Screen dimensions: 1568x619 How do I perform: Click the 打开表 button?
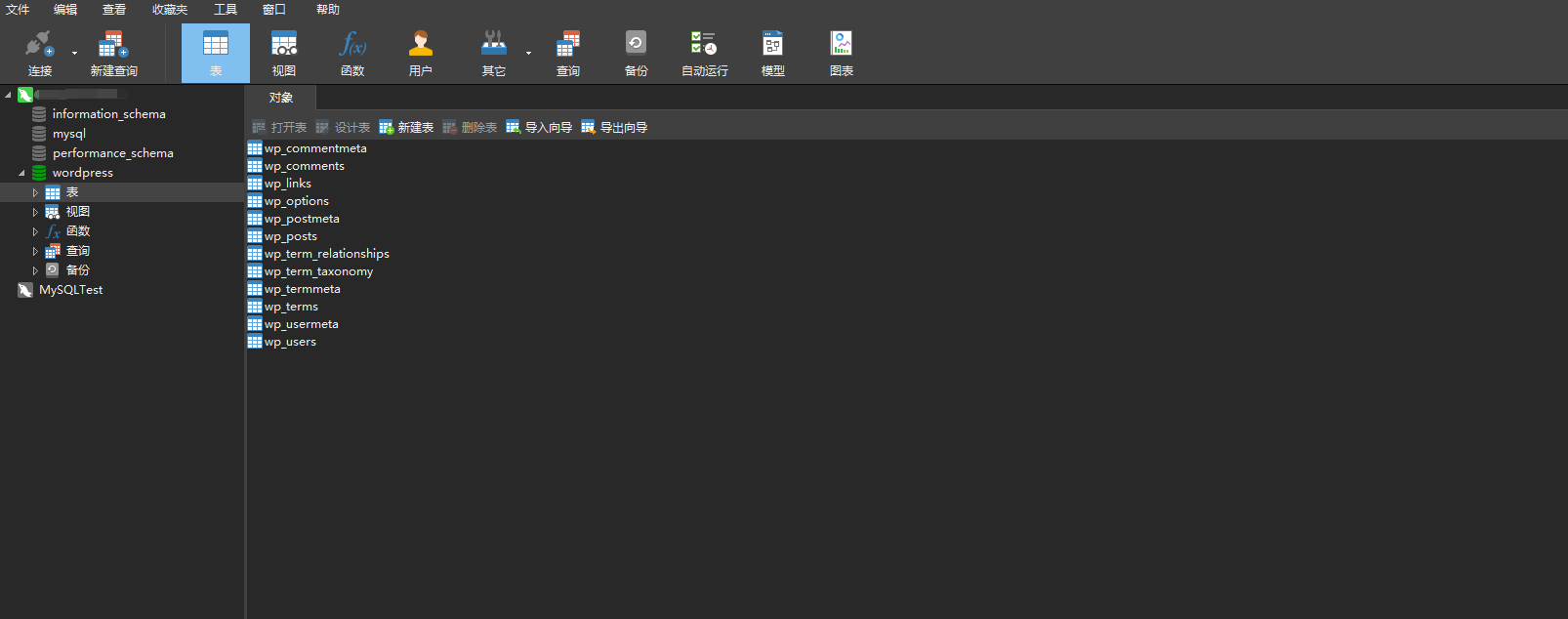(x=279, y=128)
